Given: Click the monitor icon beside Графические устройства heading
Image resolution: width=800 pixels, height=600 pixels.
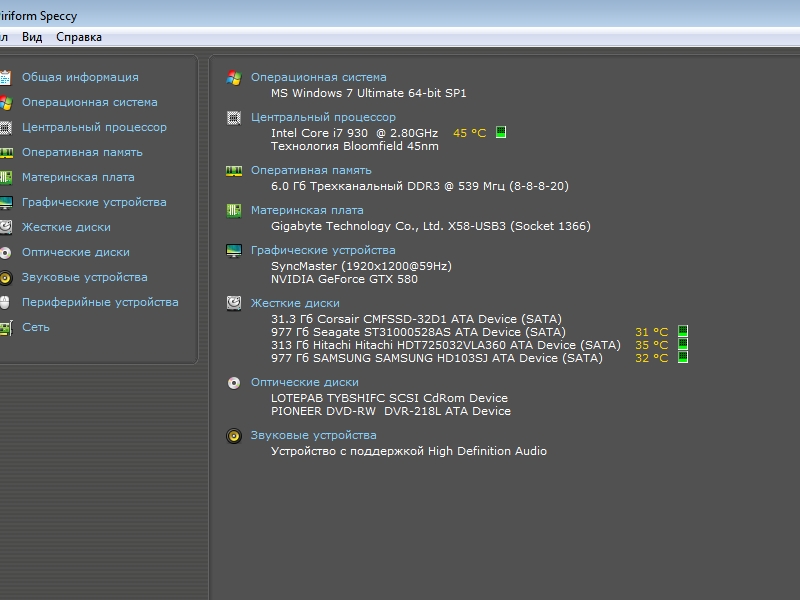Looking at the screenshot, I should (234, 250).
